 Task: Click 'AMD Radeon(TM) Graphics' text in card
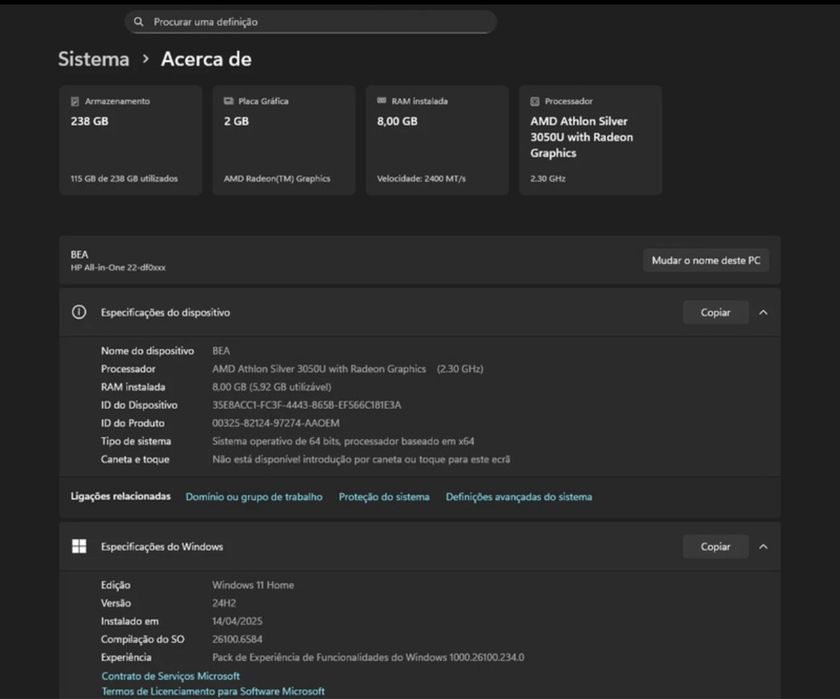coord(277,178)
